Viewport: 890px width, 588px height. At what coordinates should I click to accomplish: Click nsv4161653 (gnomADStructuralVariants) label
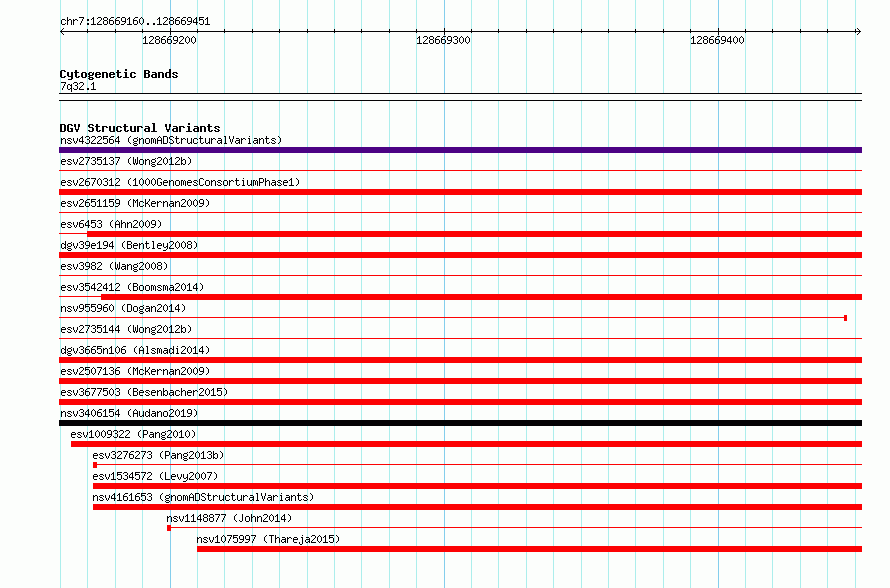(x=203, y=497)
